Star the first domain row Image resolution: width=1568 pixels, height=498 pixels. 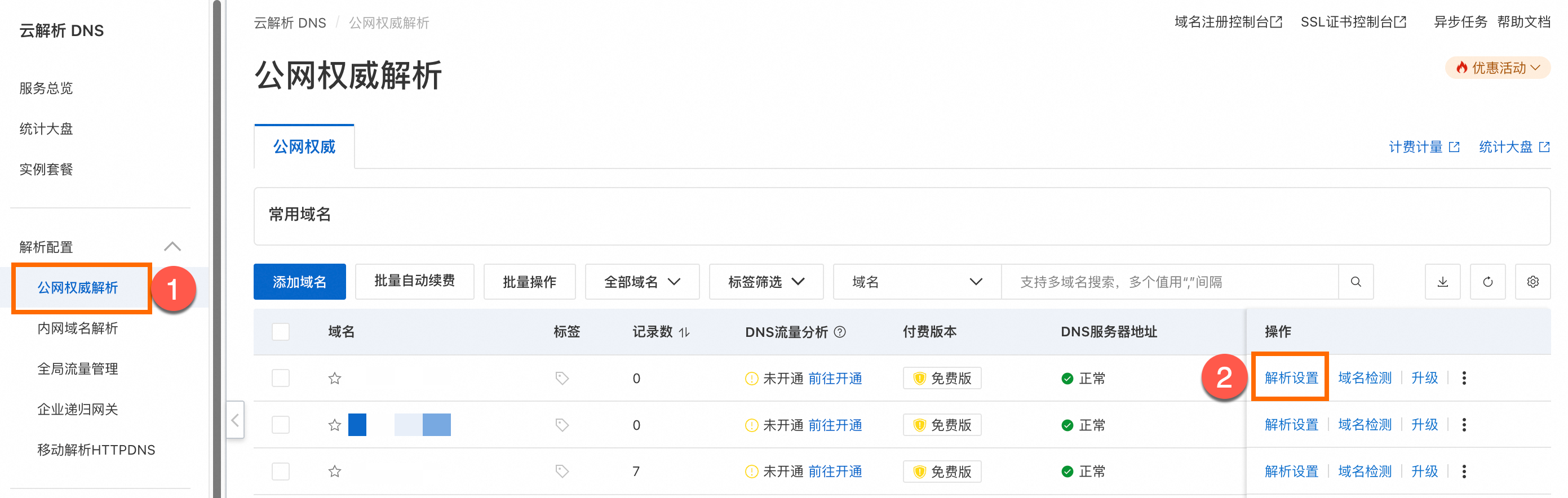click(x=335, y=378)
